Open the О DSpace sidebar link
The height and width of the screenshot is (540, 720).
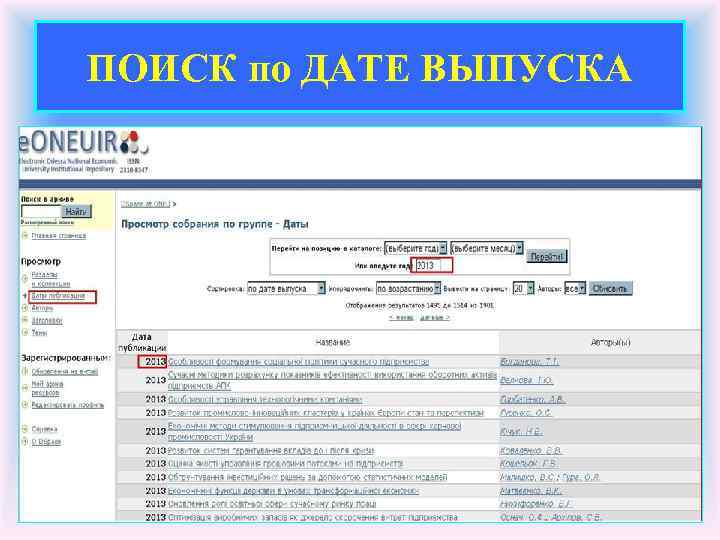pyautogui.click(x=46, y=442)
